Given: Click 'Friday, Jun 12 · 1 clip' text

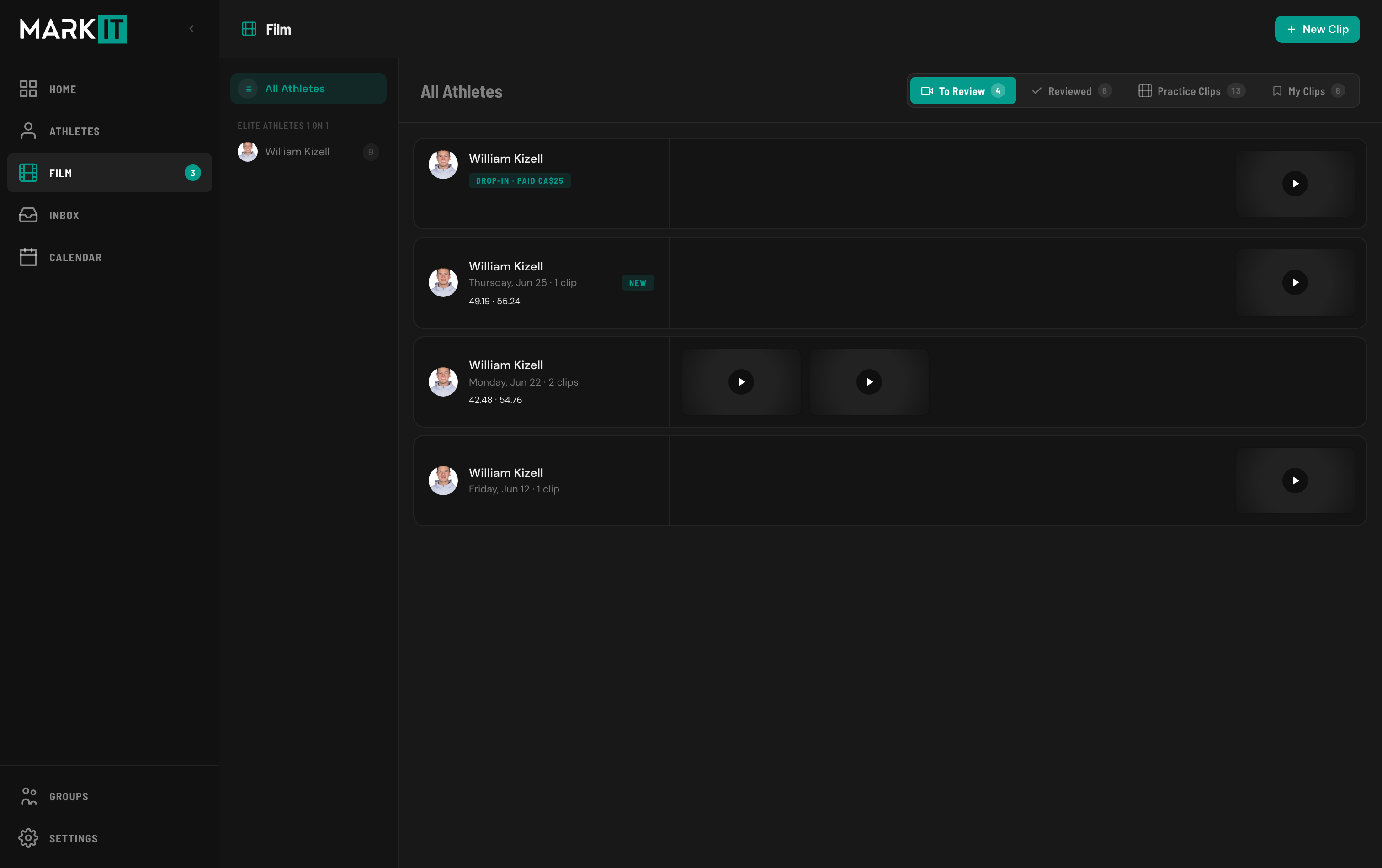Looking at the screenshot, I should [514, 489].
